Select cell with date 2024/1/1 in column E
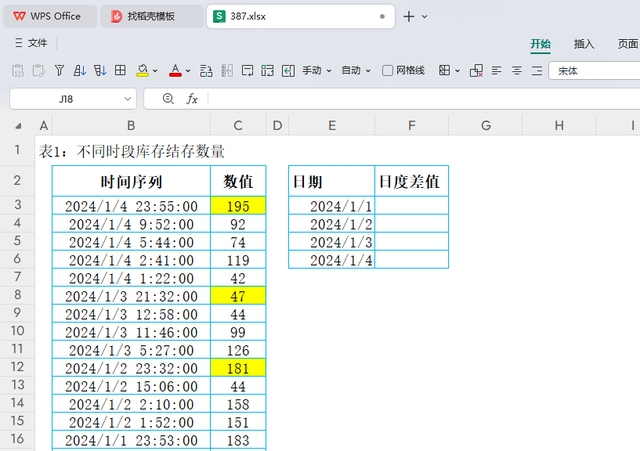 [x=331, y=206]
